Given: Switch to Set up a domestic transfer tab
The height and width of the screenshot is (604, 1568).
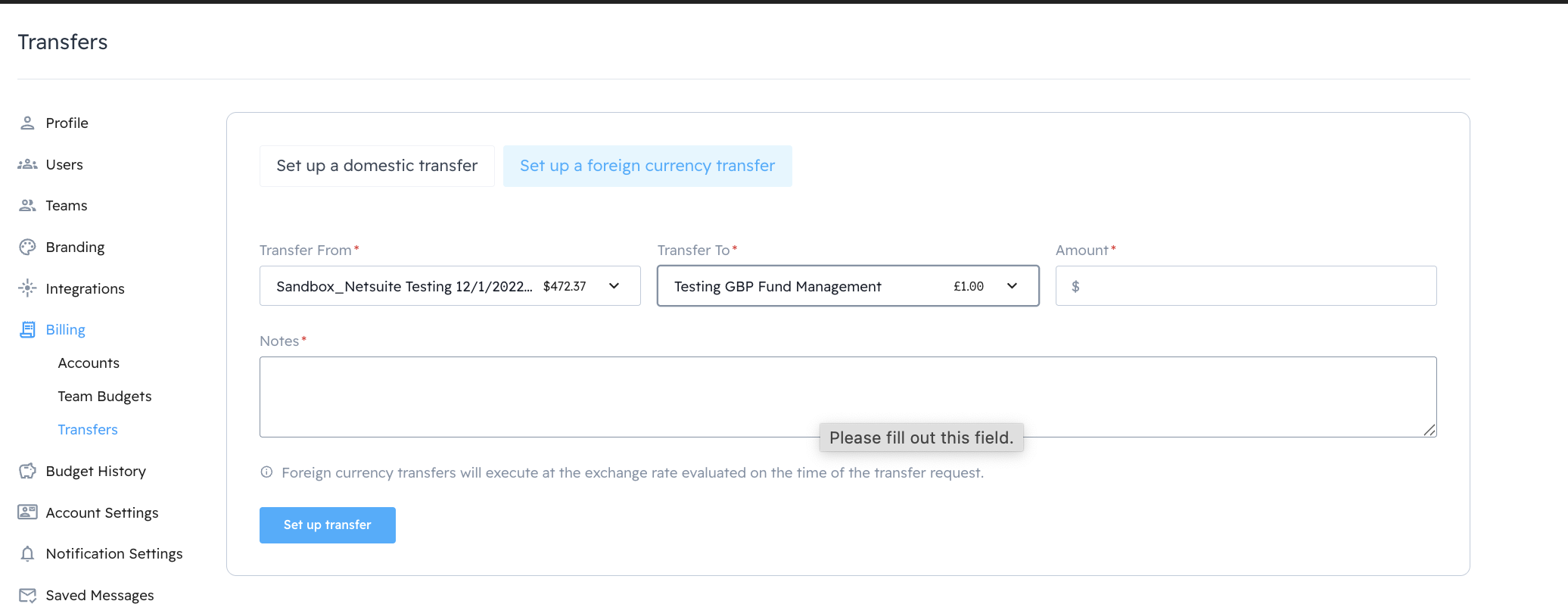Looking at the screenshot, I should coord(377,166).
